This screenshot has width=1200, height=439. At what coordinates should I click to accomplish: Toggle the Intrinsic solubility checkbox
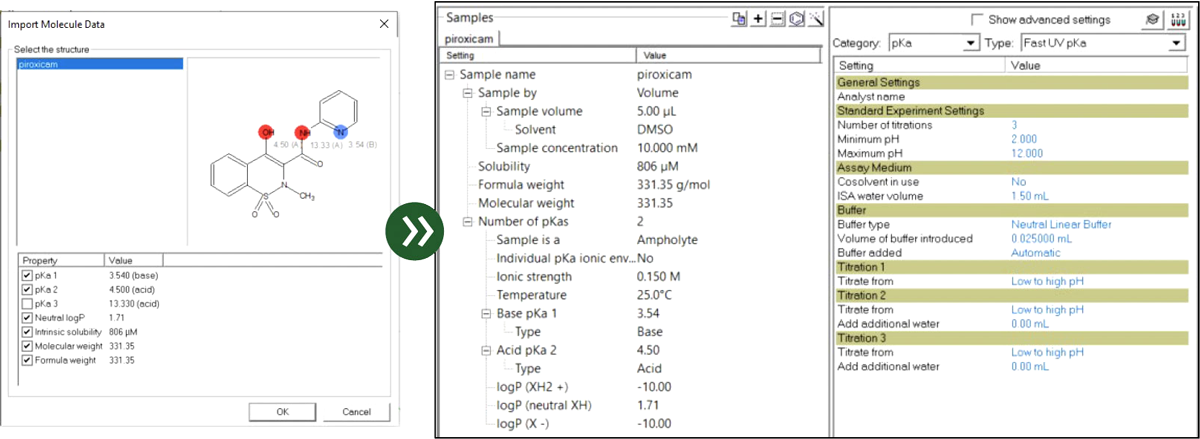click(27, 331)
